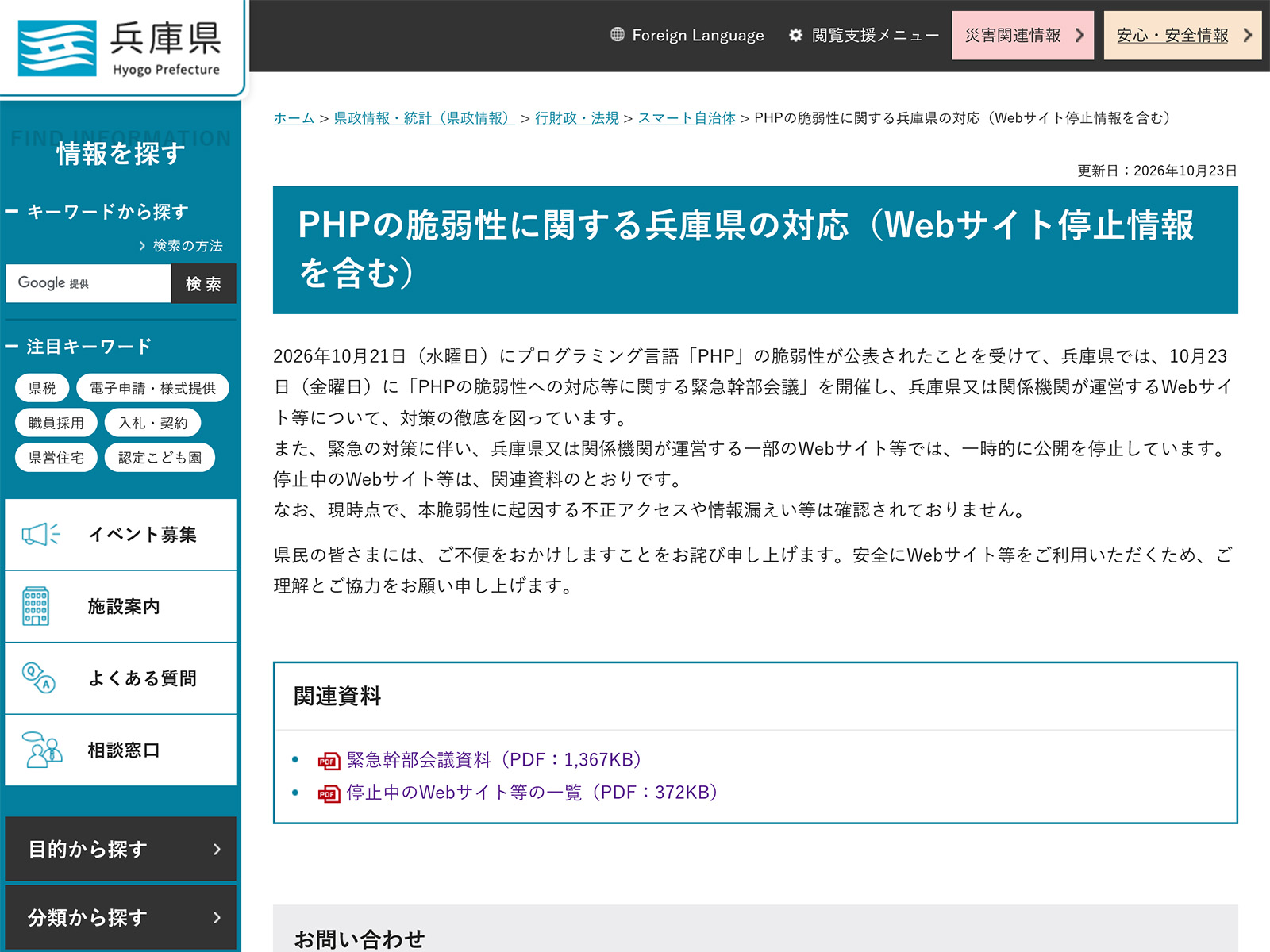Click the 更新日：2026年10月23日 date text

coord(1157,171)
